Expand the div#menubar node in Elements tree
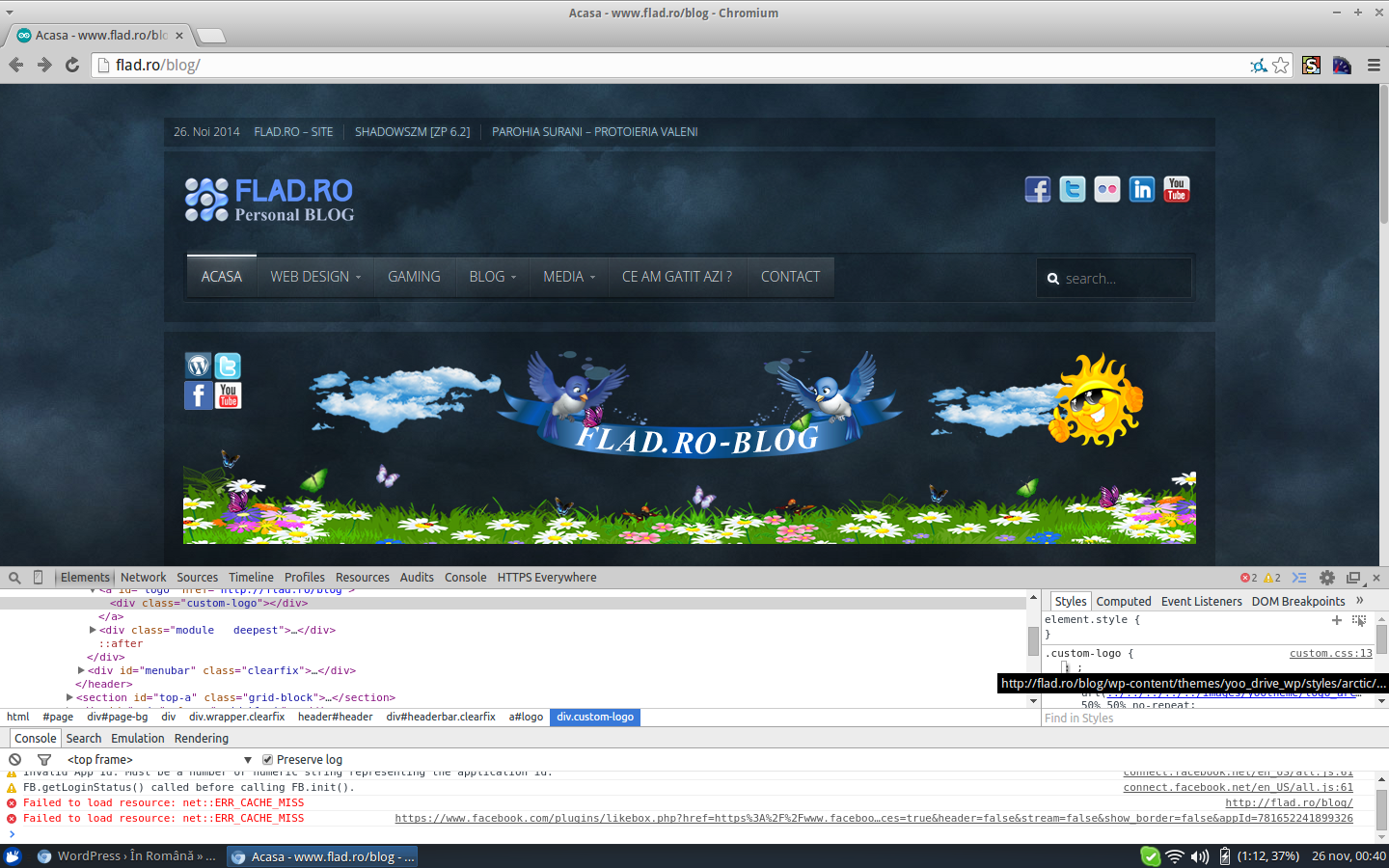 point(81,670)
